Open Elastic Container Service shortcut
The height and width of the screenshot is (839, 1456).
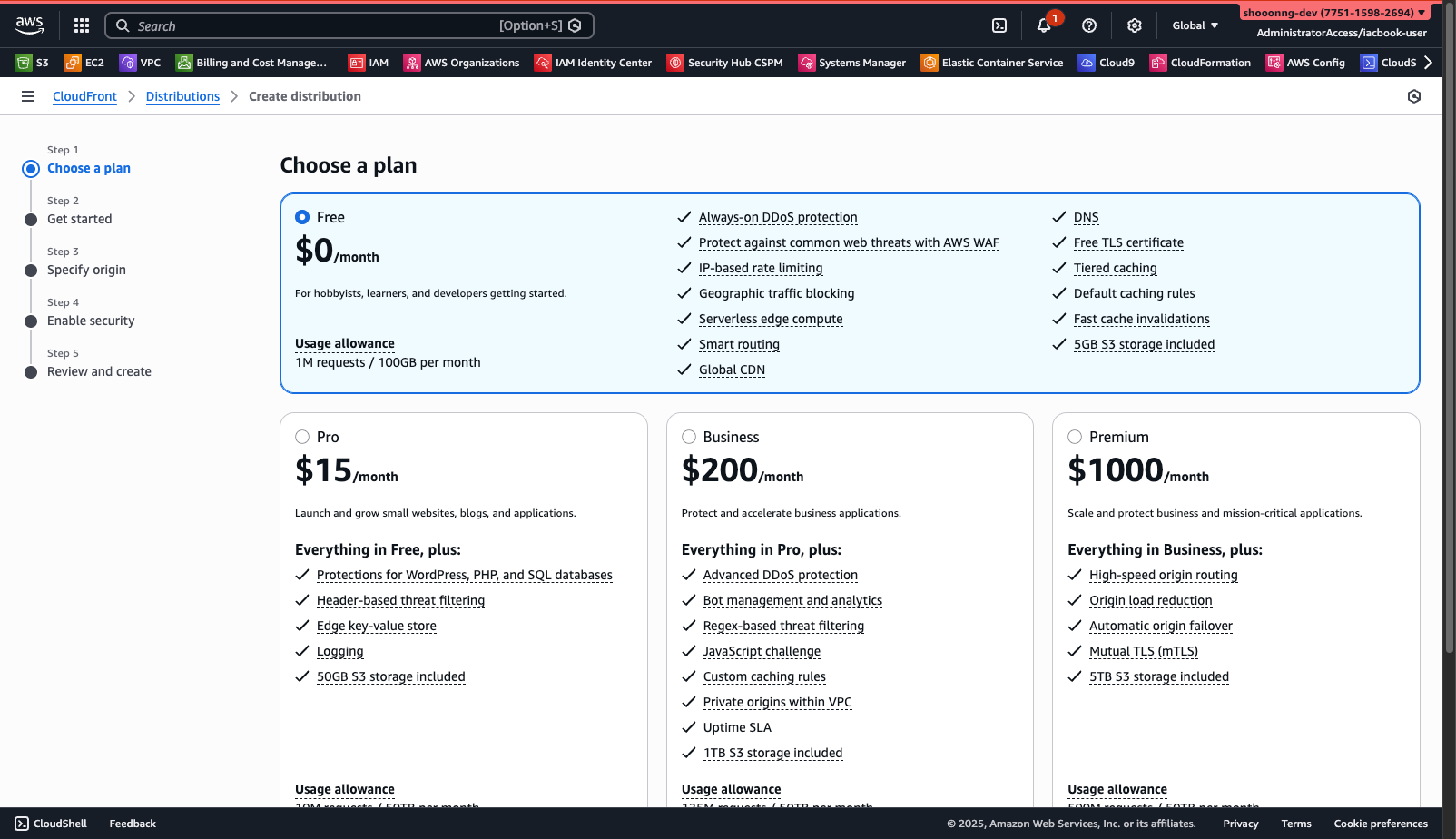(992, 63)
